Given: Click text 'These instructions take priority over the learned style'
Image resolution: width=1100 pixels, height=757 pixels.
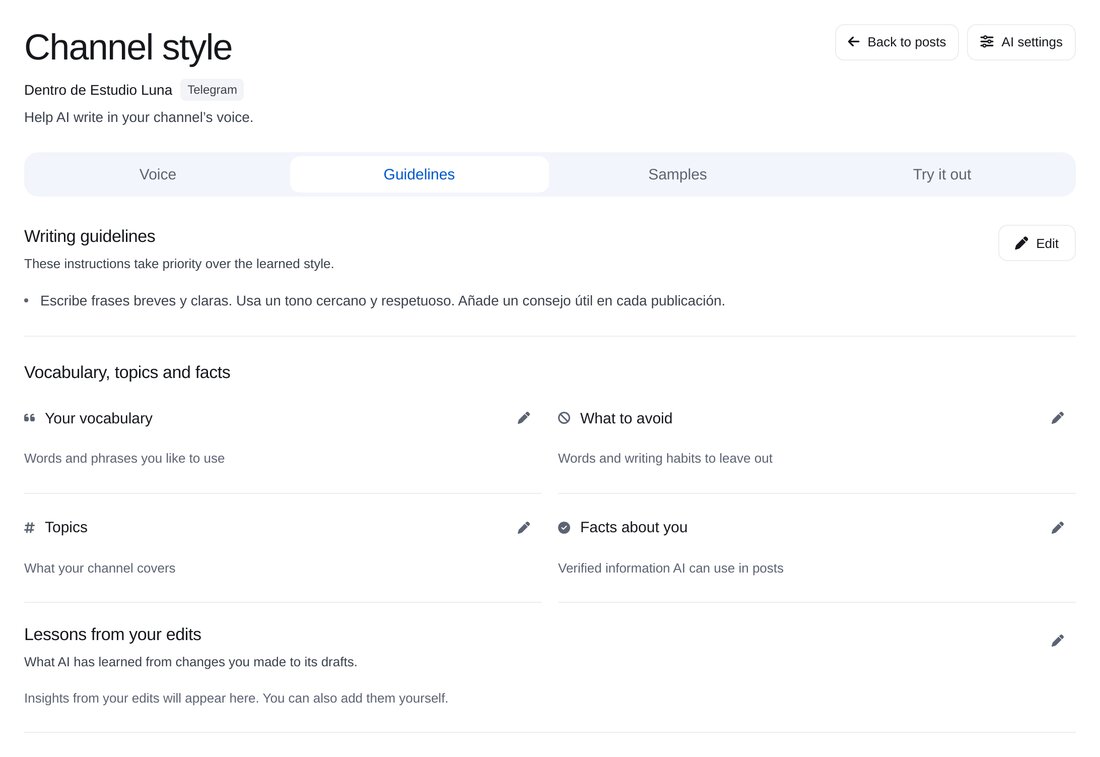Looking at the screenshot, I should tap(179, 264).
